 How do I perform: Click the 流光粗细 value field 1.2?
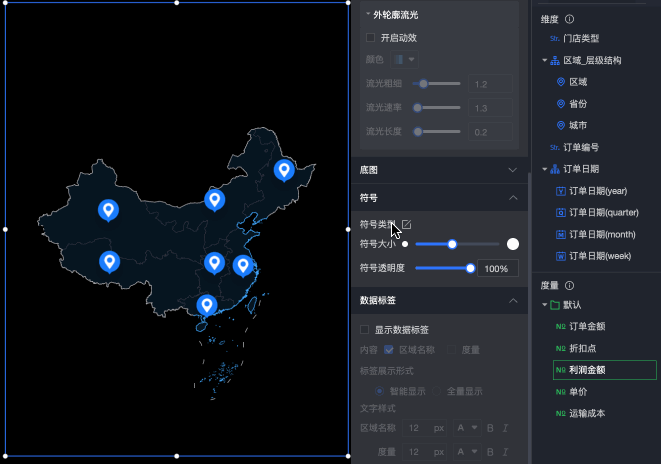490,84
